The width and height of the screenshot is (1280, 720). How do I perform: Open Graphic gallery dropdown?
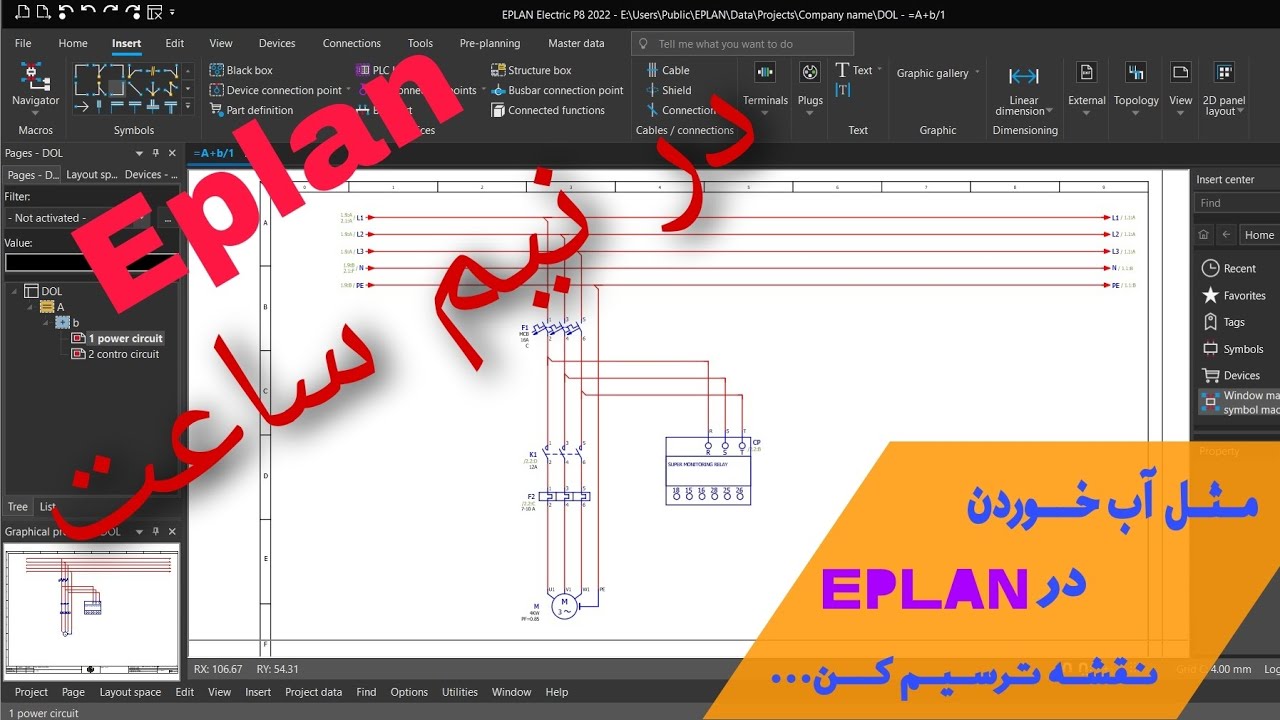click(977, 73)
